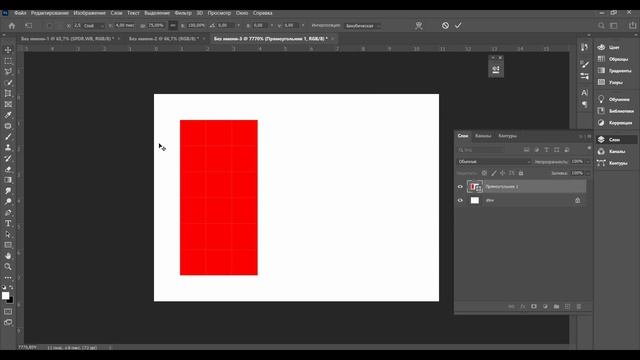
Task: Click the background color swatch
Action: [x=10, y=300]
